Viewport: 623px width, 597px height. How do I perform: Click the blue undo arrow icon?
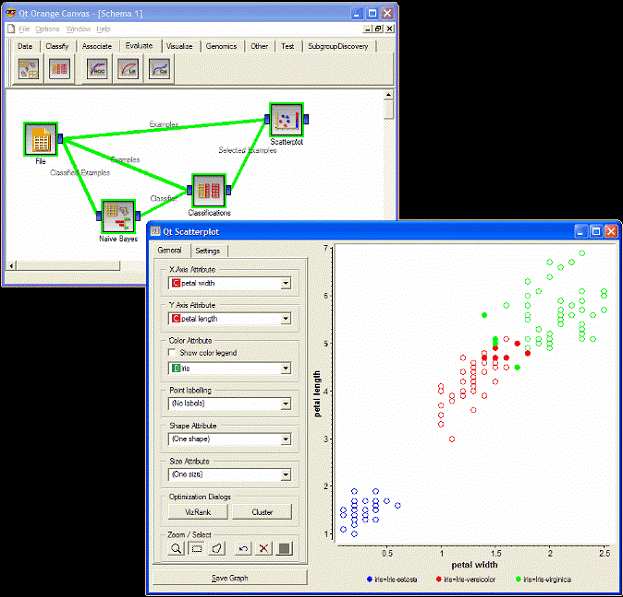(x=244, y=549)
